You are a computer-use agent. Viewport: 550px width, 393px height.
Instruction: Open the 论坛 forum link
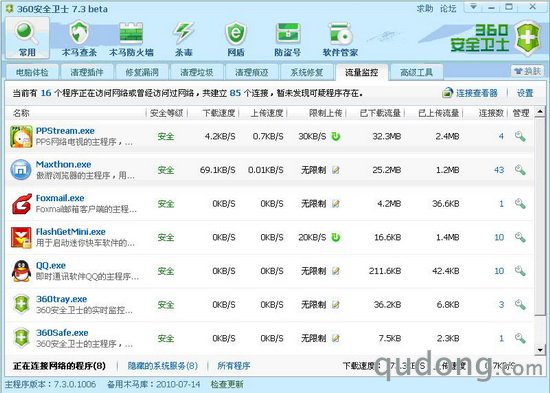click(448, 8)
